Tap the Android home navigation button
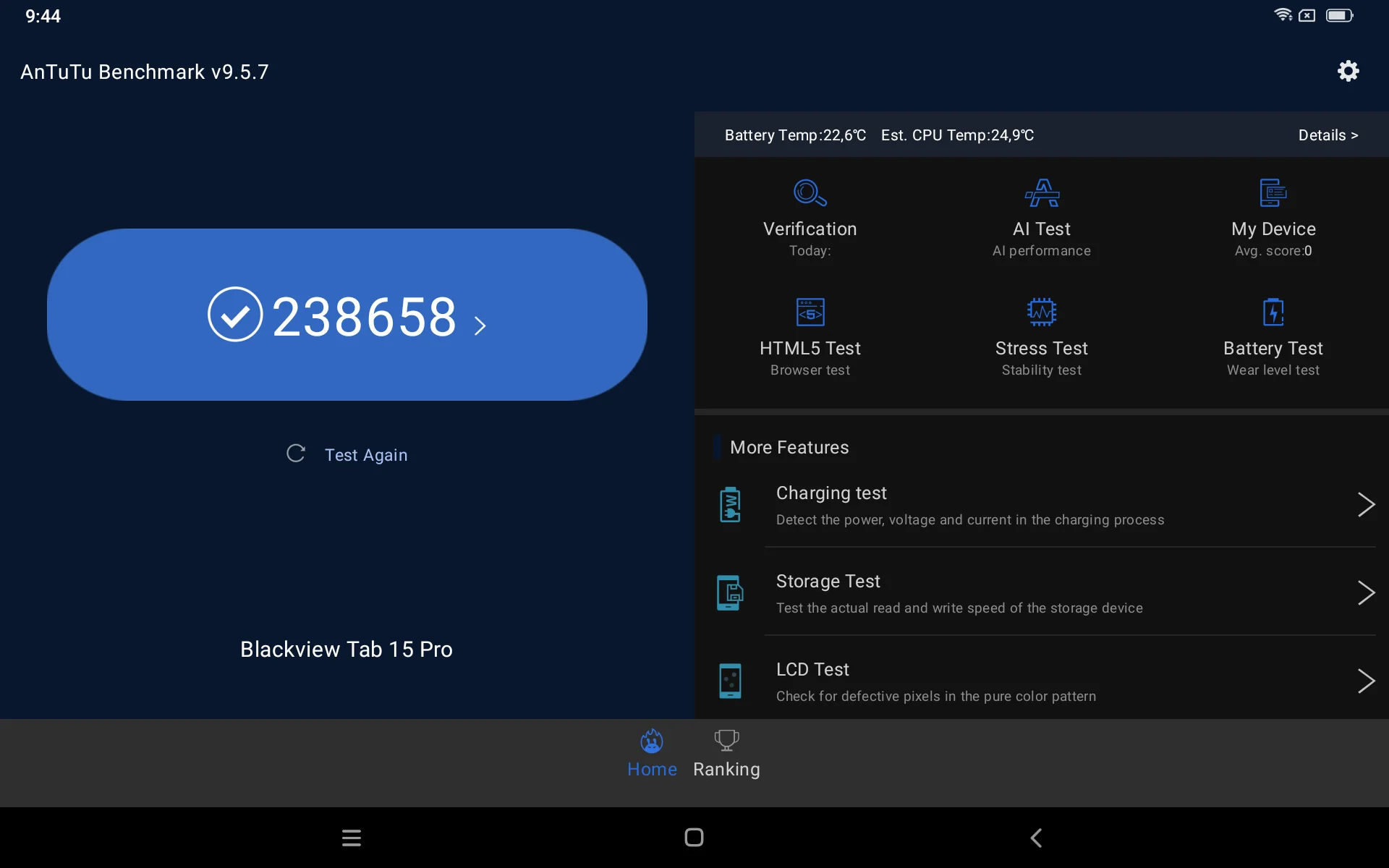The height and width of the screenshot is (868, 1389). [x=694, y=838]
